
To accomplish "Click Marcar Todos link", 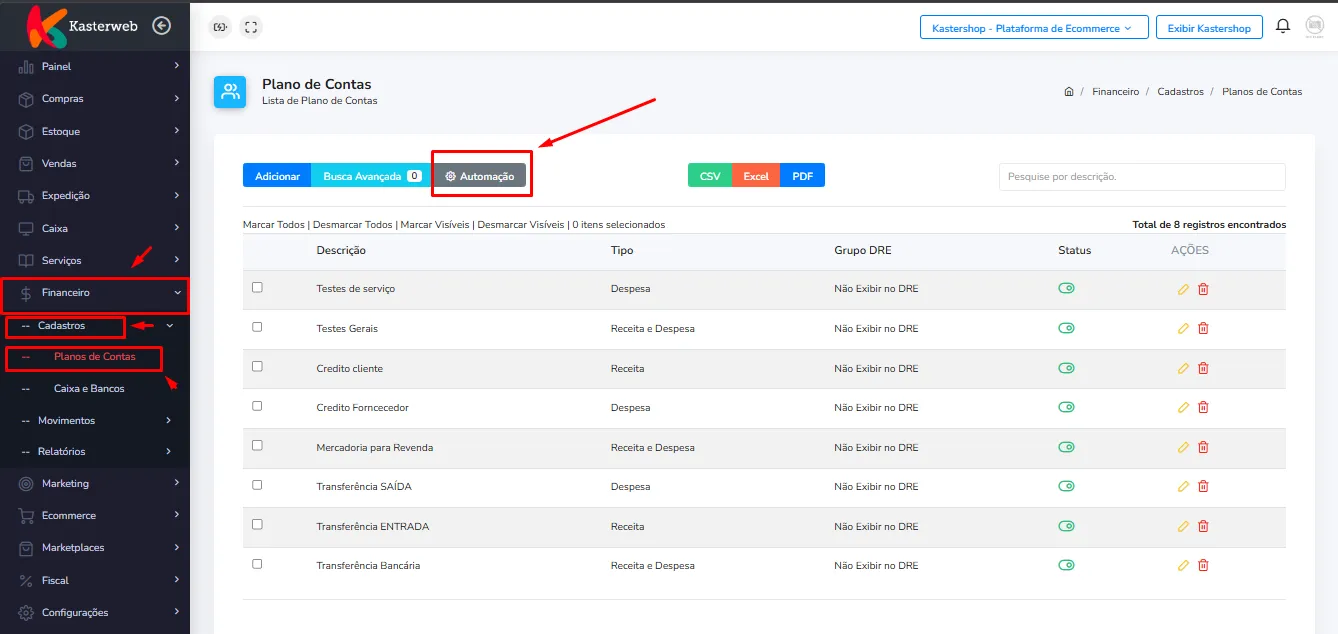I will 274,225.
